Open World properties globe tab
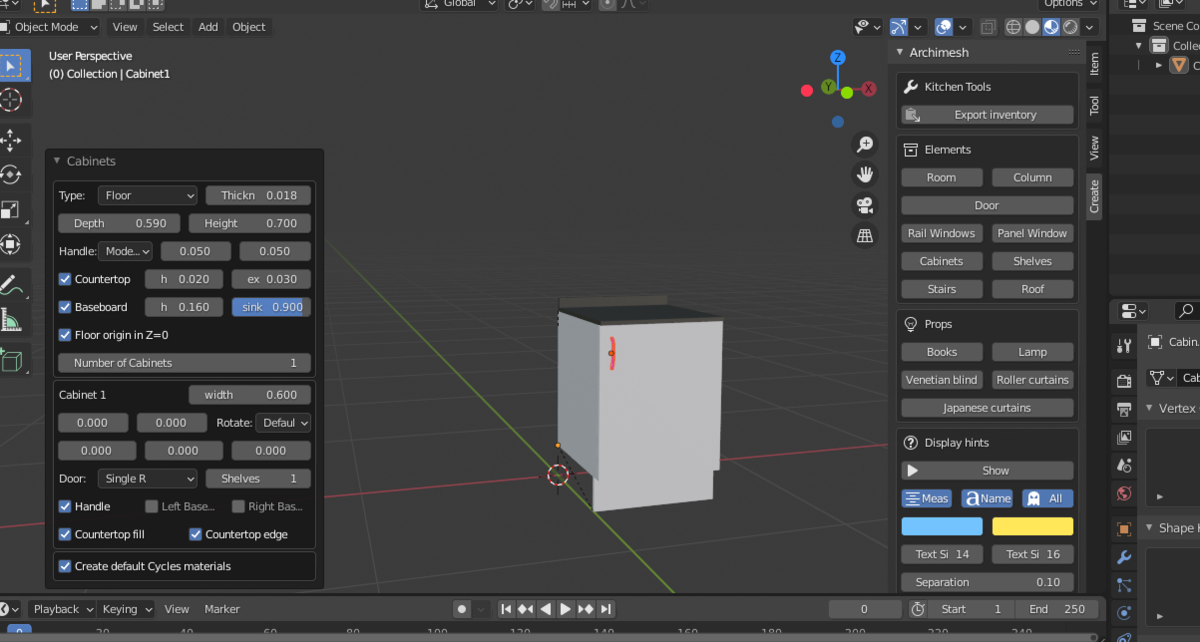The image size is (1200, 642). click(x=1124, y=493)
